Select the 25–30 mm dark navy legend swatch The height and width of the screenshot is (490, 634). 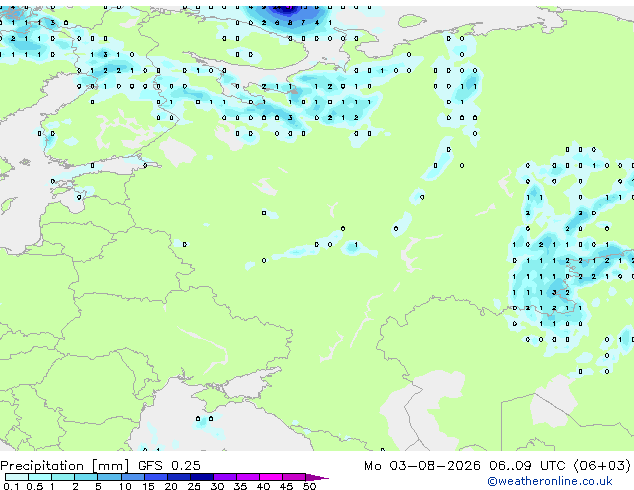pos(202,477)
